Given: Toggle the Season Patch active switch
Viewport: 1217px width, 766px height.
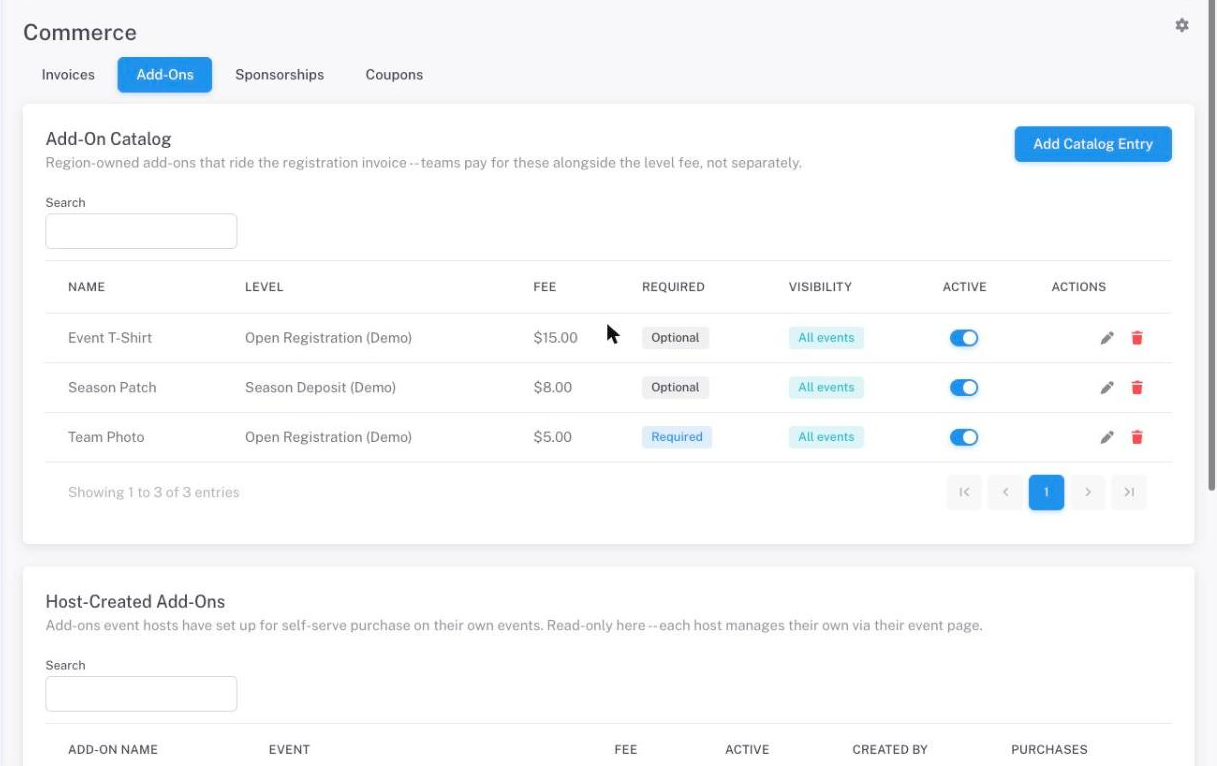Looking at the screenshot, I should pyautogui.click(x=964, y=388).
